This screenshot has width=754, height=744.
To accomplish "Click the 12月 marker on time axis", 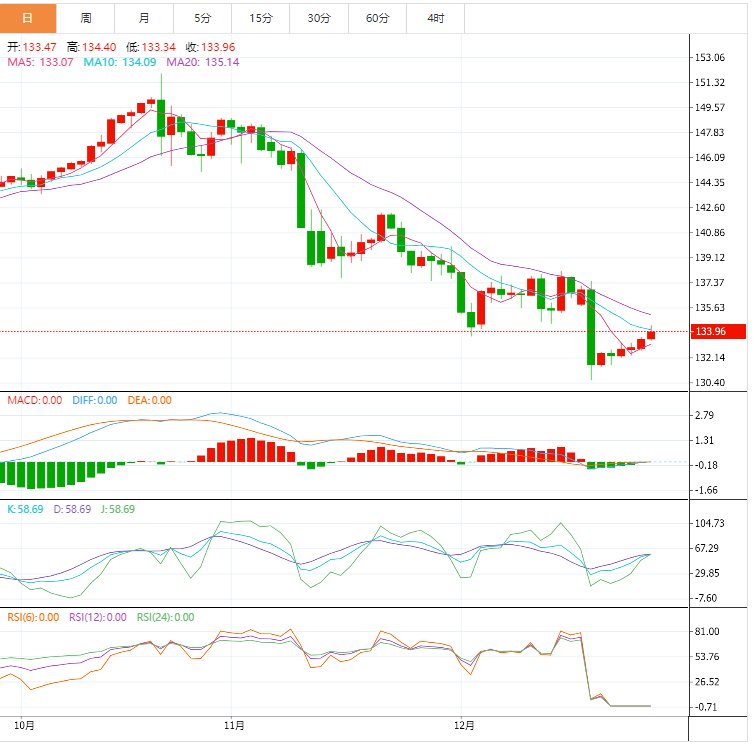I will pyautogui.click(x=463, y=724).
